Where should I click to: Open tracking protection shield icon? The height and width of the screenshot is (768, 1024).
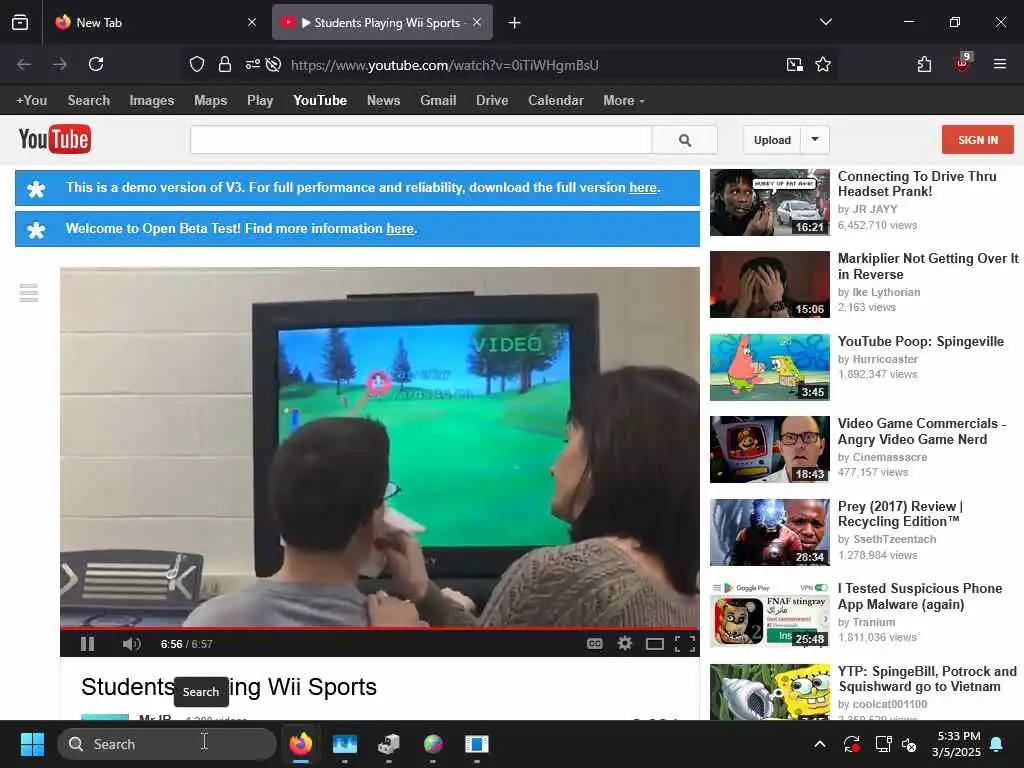(x=197, y=65)
